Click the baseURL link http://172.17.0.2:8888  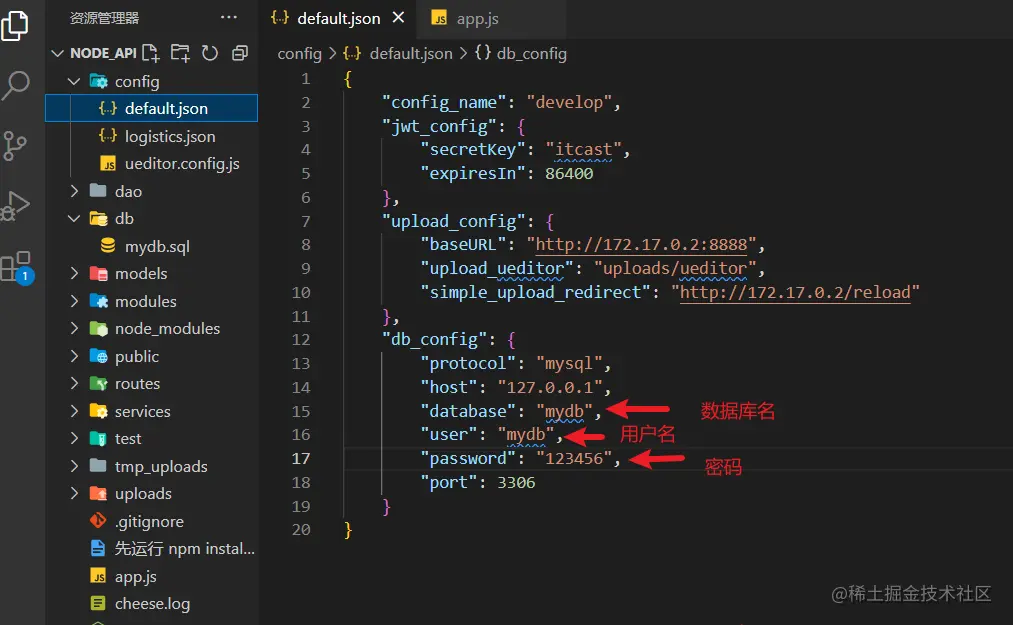[641, 244]
